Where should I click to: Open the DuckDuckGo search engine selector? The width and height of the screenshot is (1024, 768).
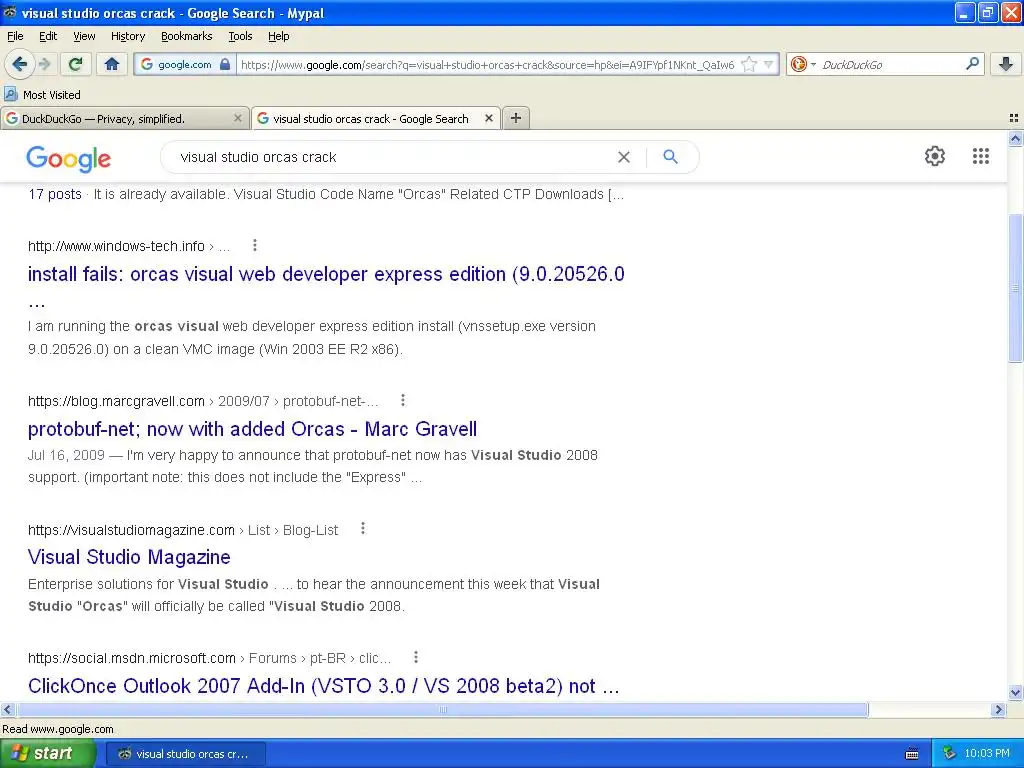803,64
